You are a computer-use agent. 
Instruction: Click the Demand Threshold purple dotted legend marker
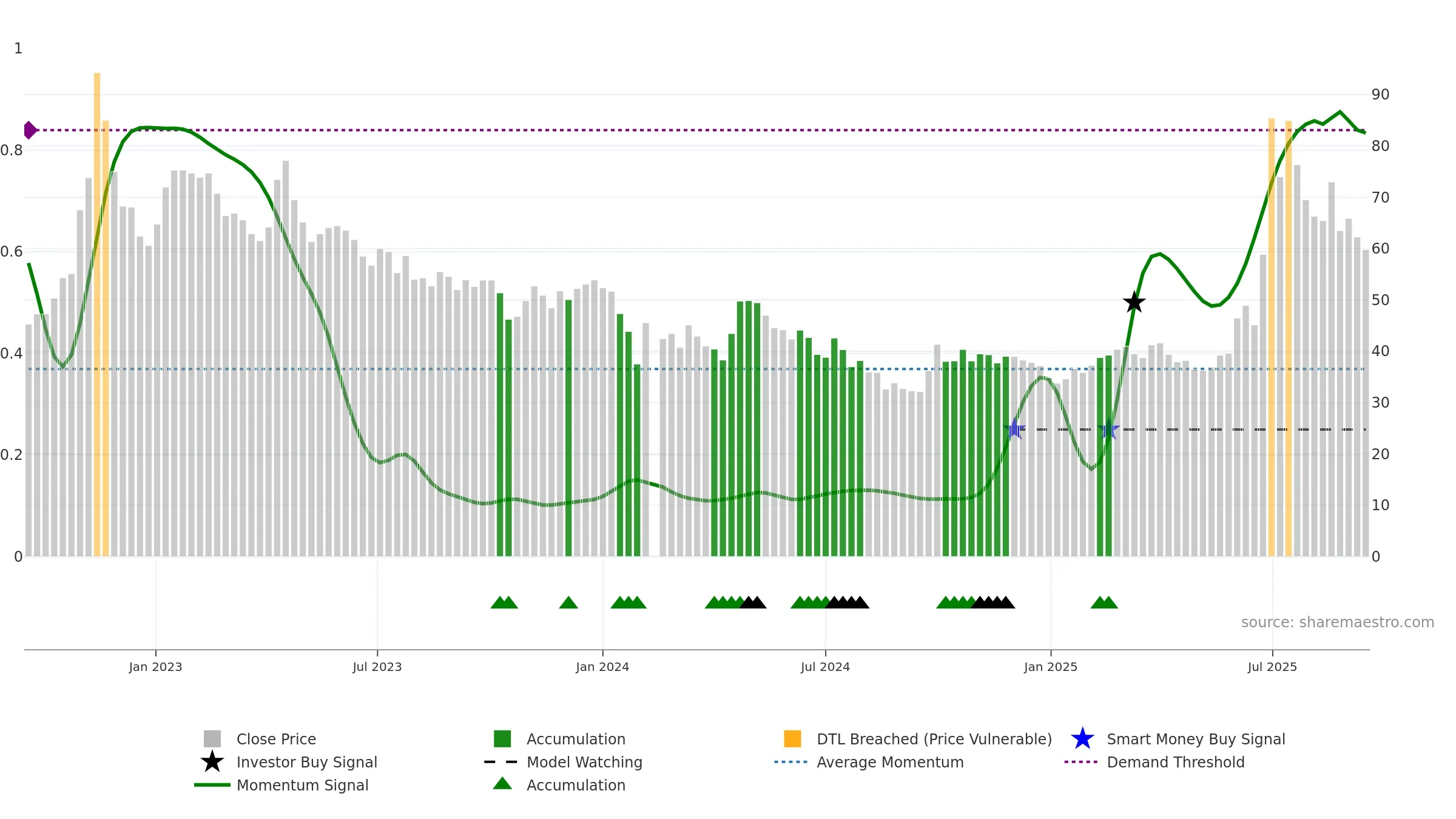pos(1081,761)
